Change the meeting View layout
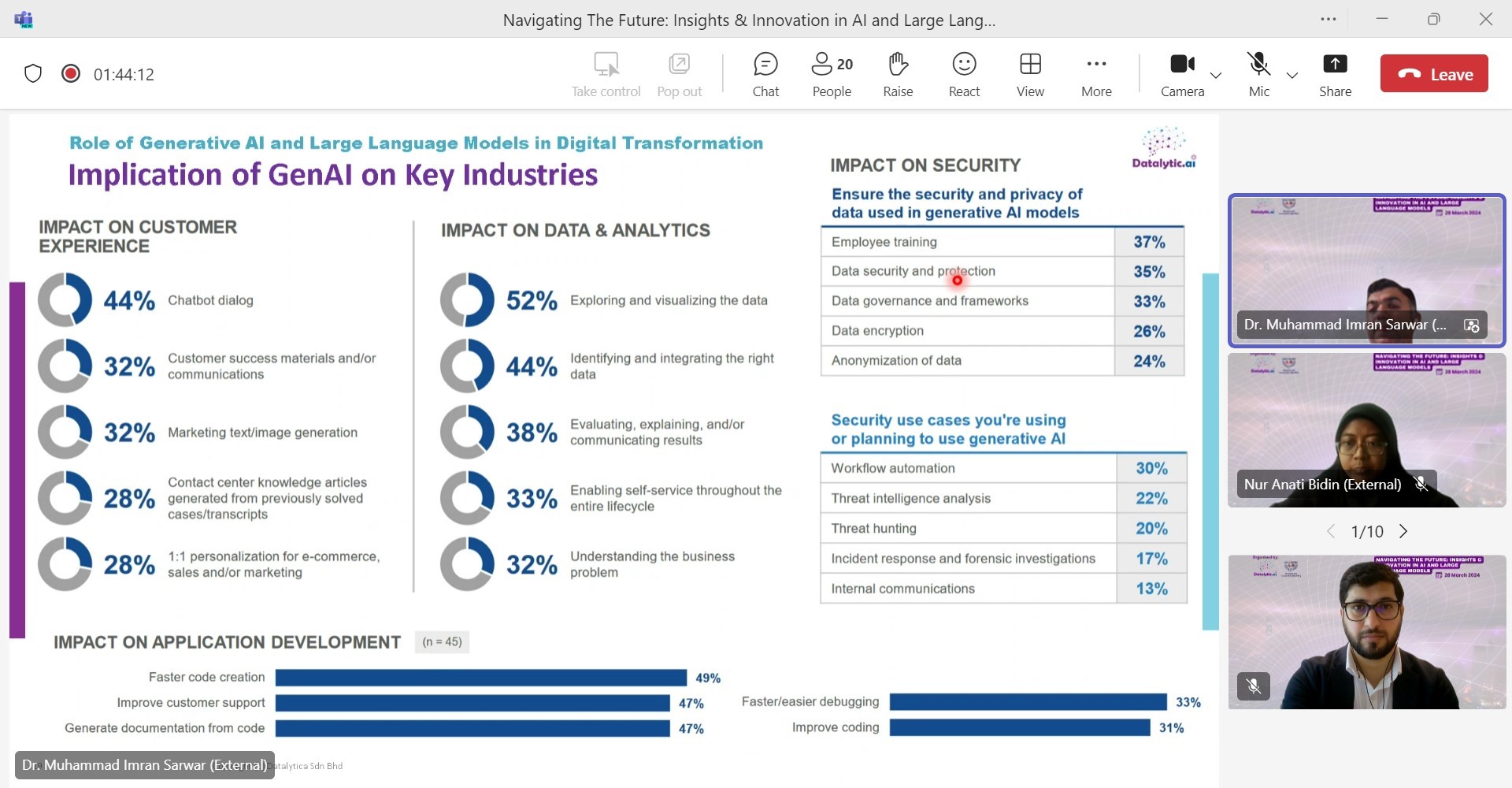1512x788 pixels. (1030, 75)
